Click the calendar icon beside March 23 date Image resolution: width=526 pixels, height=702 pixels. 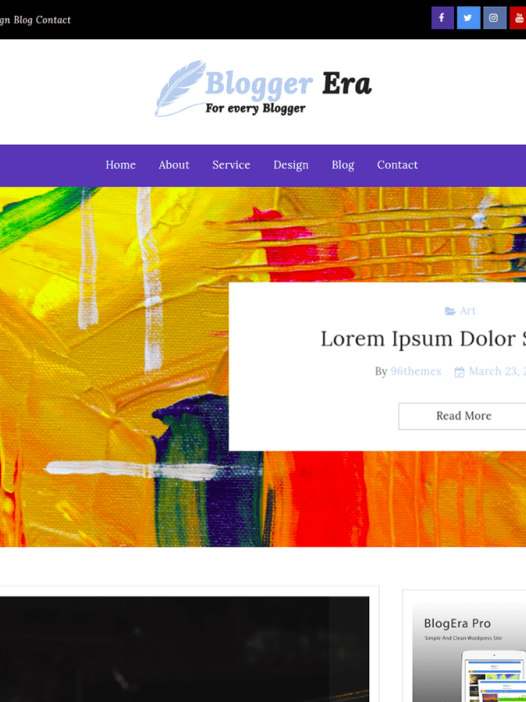[x=459, y=372]
